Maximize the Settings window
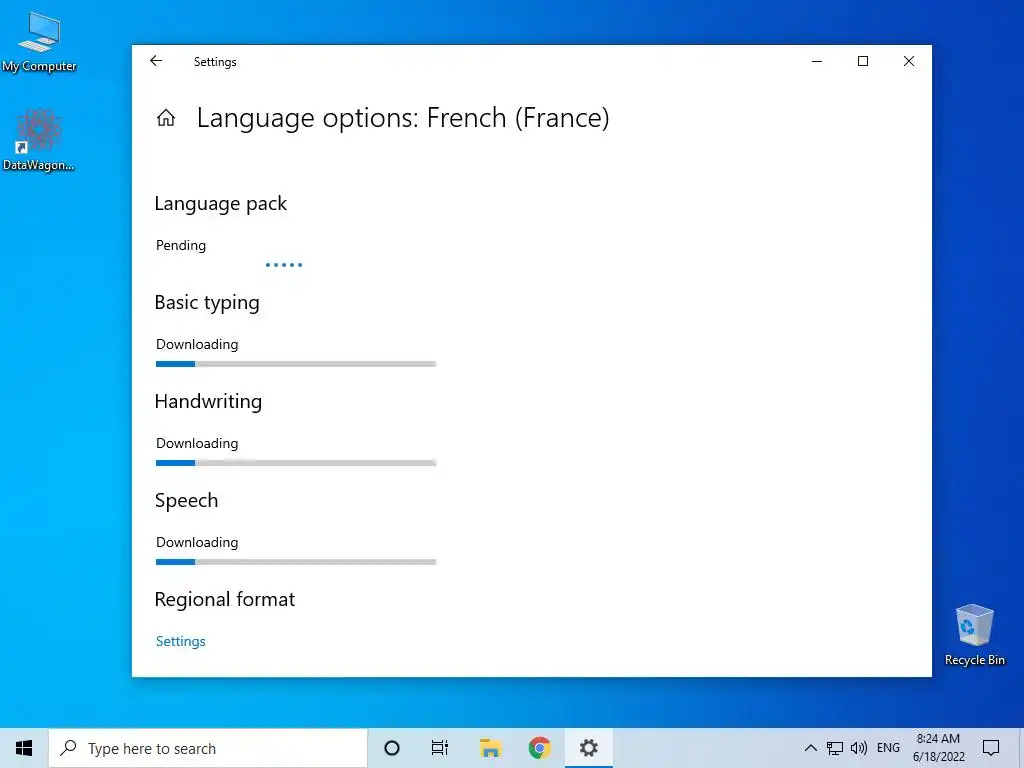This screenshot has height=768, width=1024. (863, 61)
